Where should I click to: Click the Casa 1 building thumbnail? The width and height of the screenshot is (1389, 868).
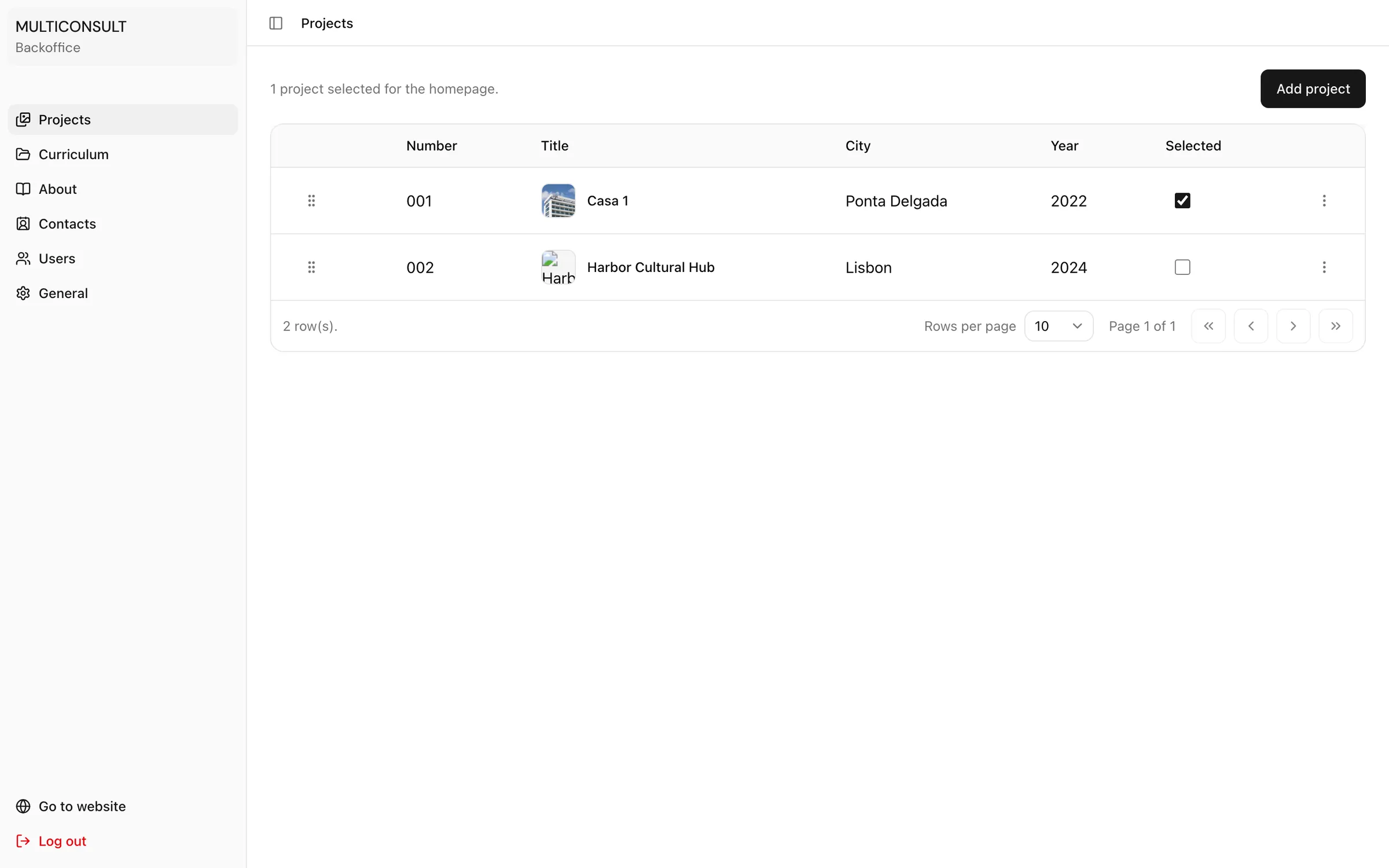tap(558, 201)
